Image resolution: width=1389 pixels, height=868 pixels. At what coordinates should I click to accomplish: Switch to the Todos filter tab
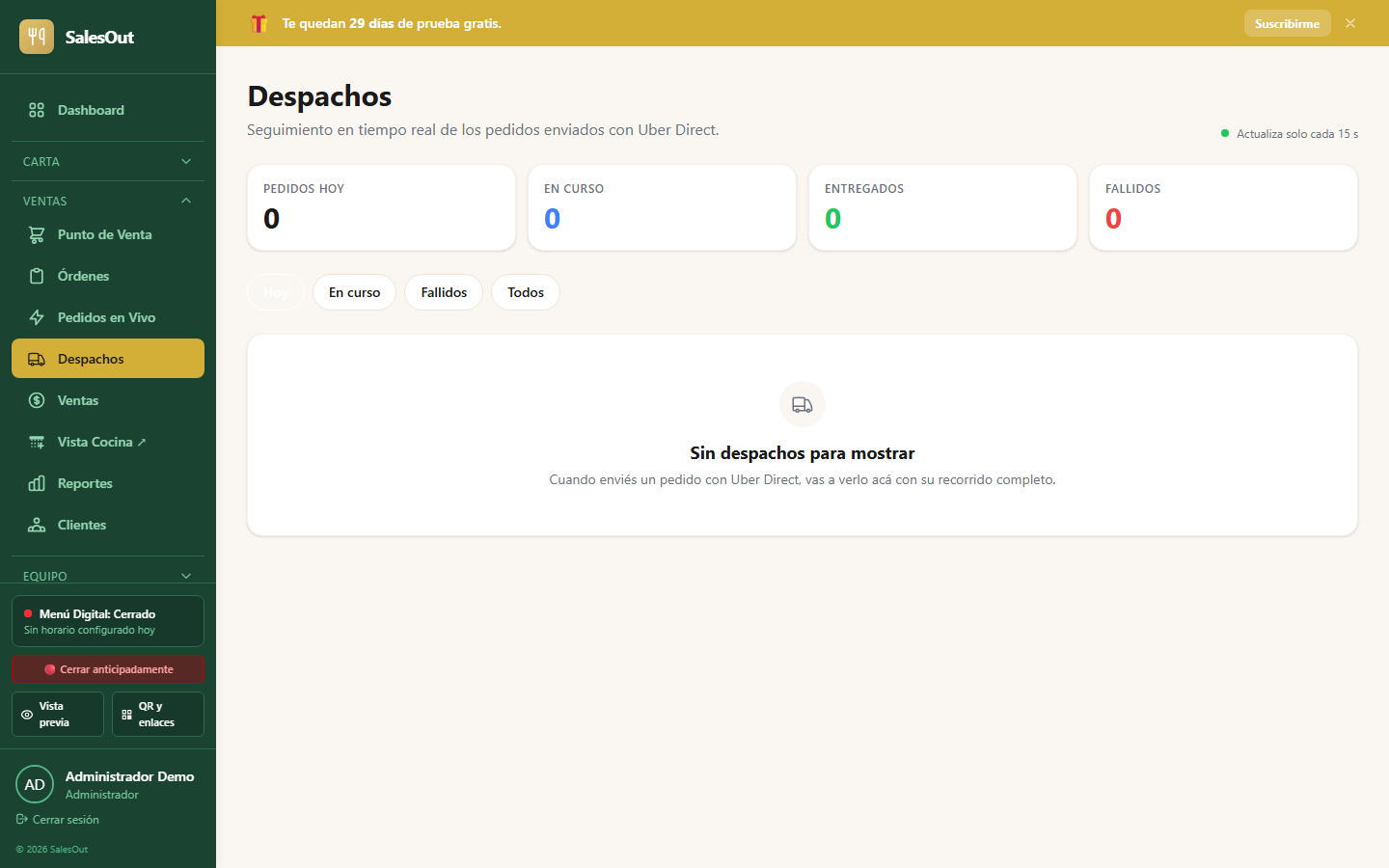click(x=526, y=292)
